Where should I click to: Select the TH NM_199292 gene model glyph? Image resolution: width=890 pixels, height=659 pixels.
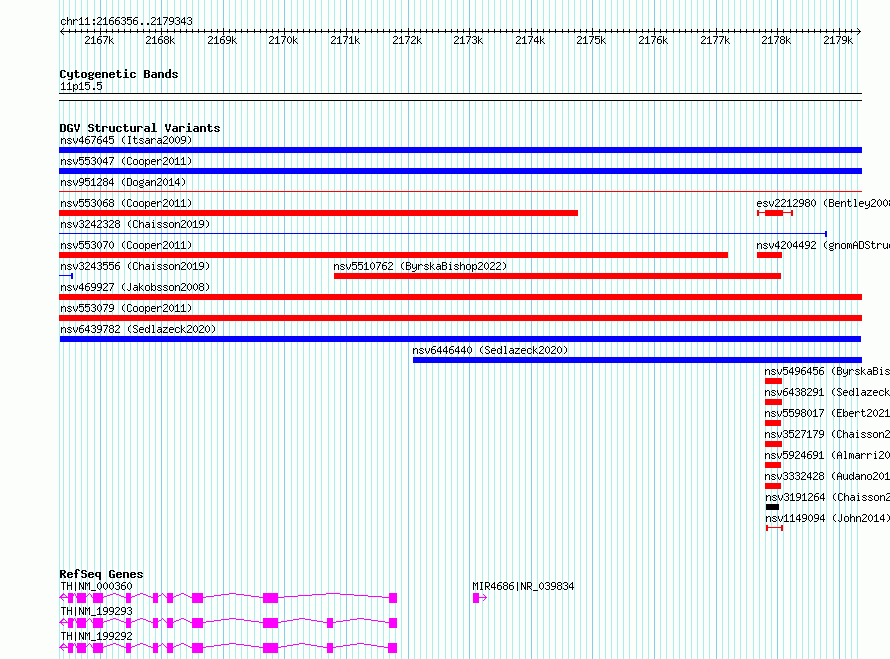click(x=228, y=648)
